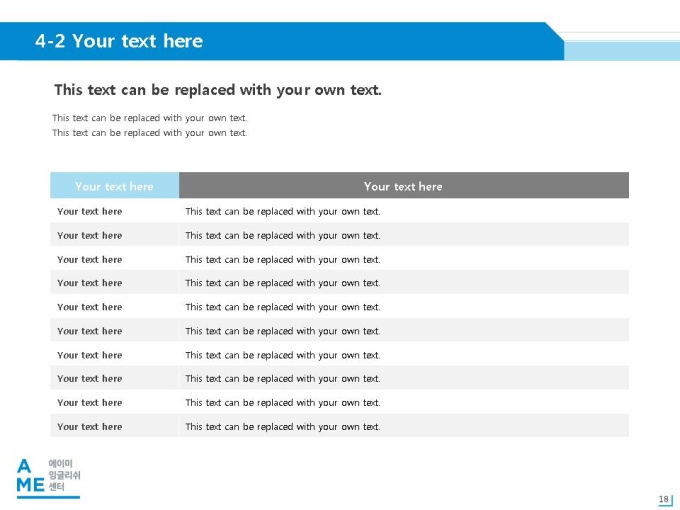Click the Korean text '에이미 잉글리쉬 센터'

64,475
